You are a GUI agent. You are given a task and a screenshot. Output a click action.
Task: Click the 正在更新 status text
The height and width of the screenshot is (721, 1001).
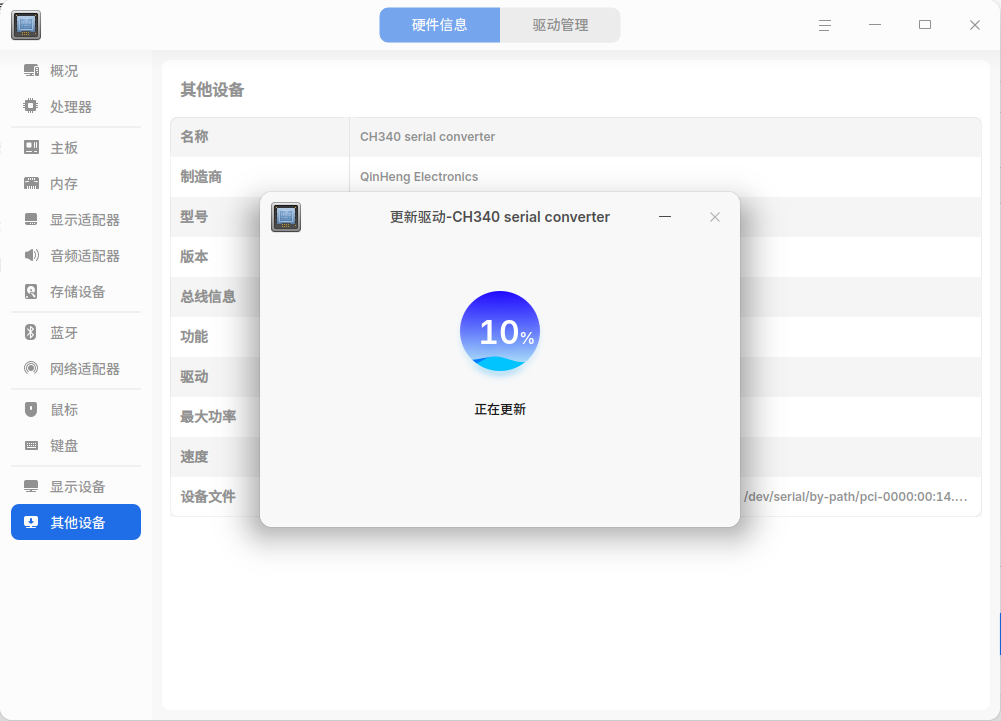pos(500,409)
